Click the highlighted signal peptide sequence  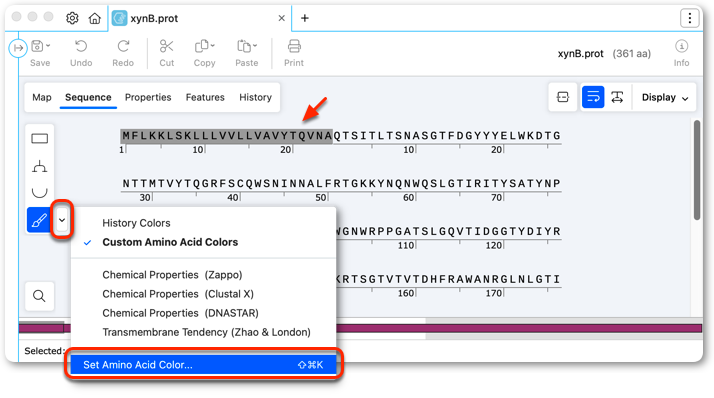tap(226, 136)
